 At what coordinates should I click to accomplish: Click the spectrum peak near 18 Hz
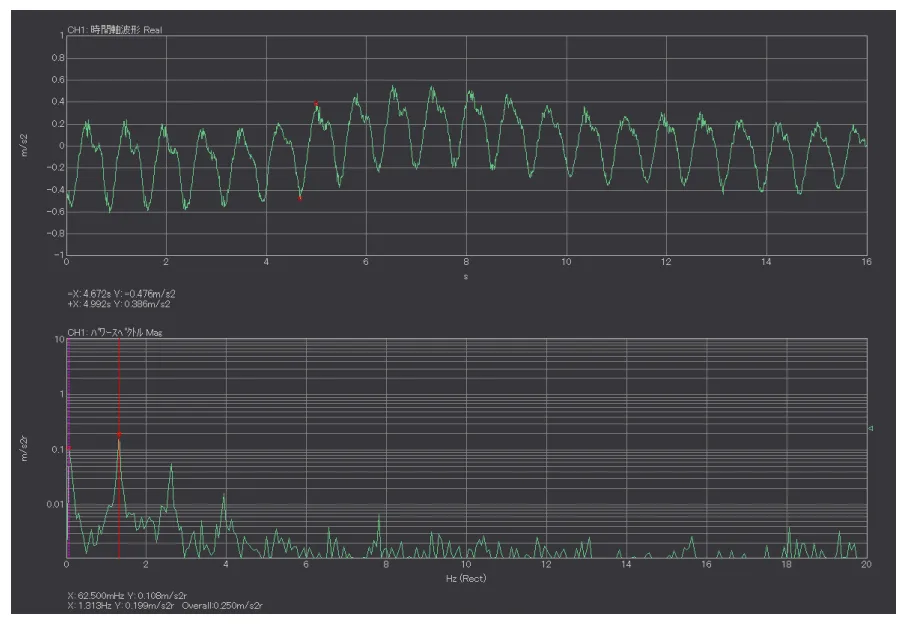click(788, 528)
